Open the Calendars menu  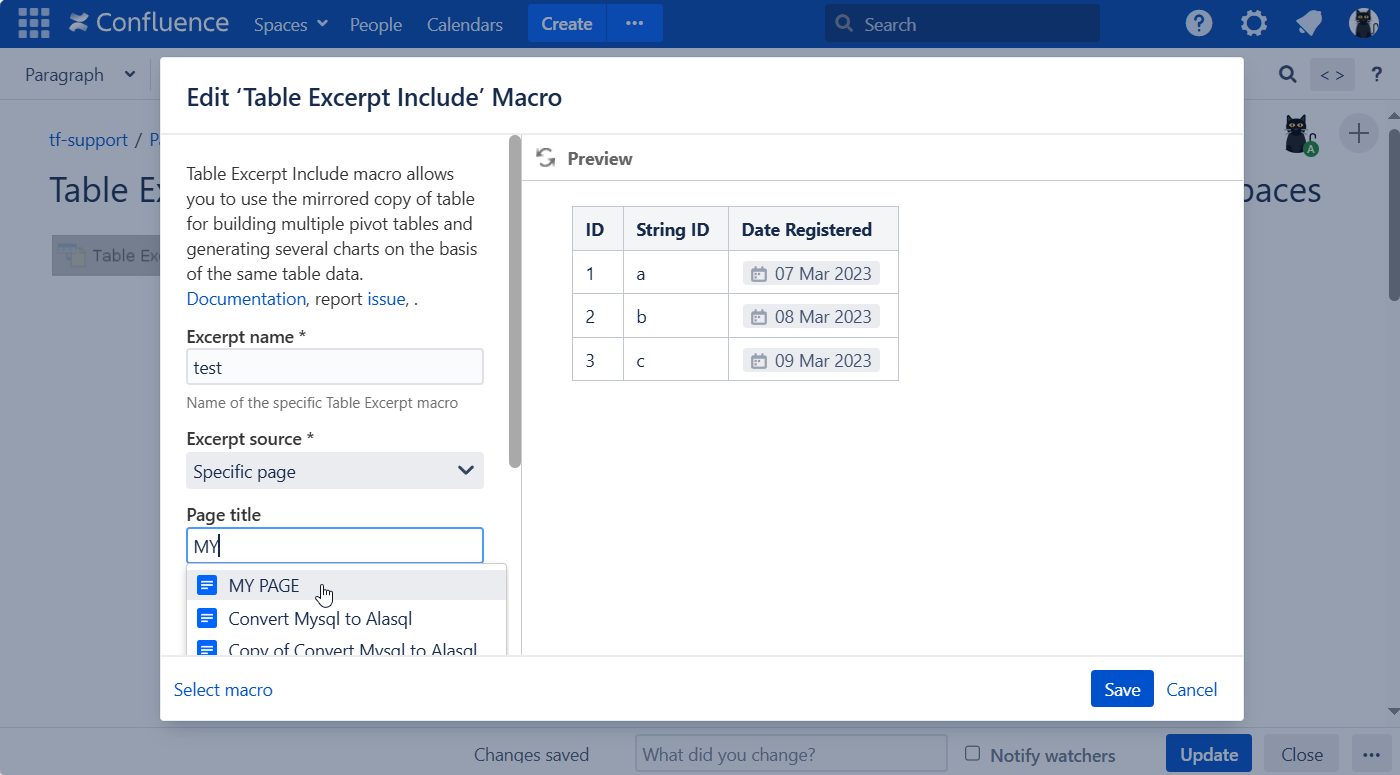(465, 24)
